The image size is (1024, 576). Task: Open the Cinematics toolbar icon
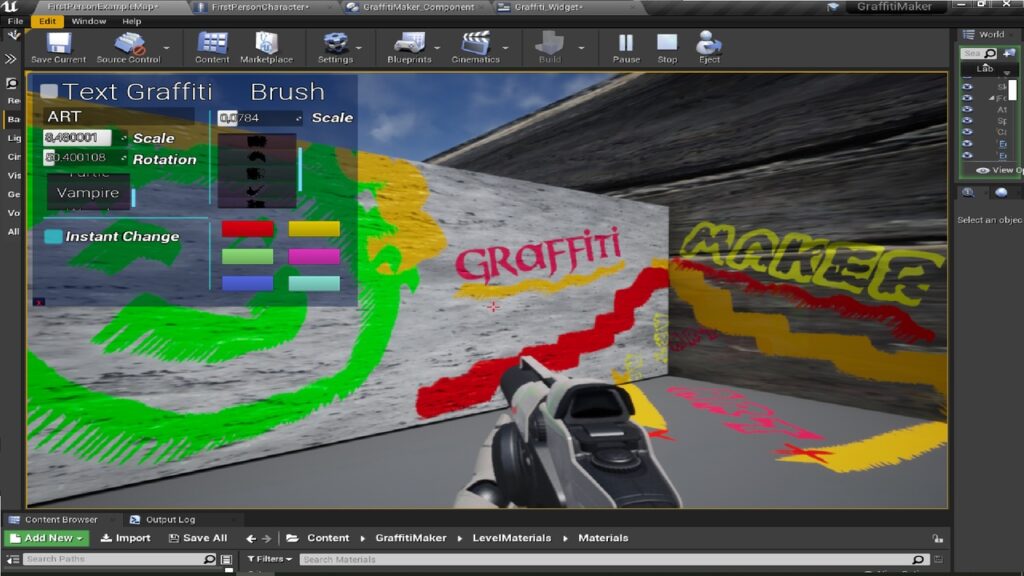(475, 44)
